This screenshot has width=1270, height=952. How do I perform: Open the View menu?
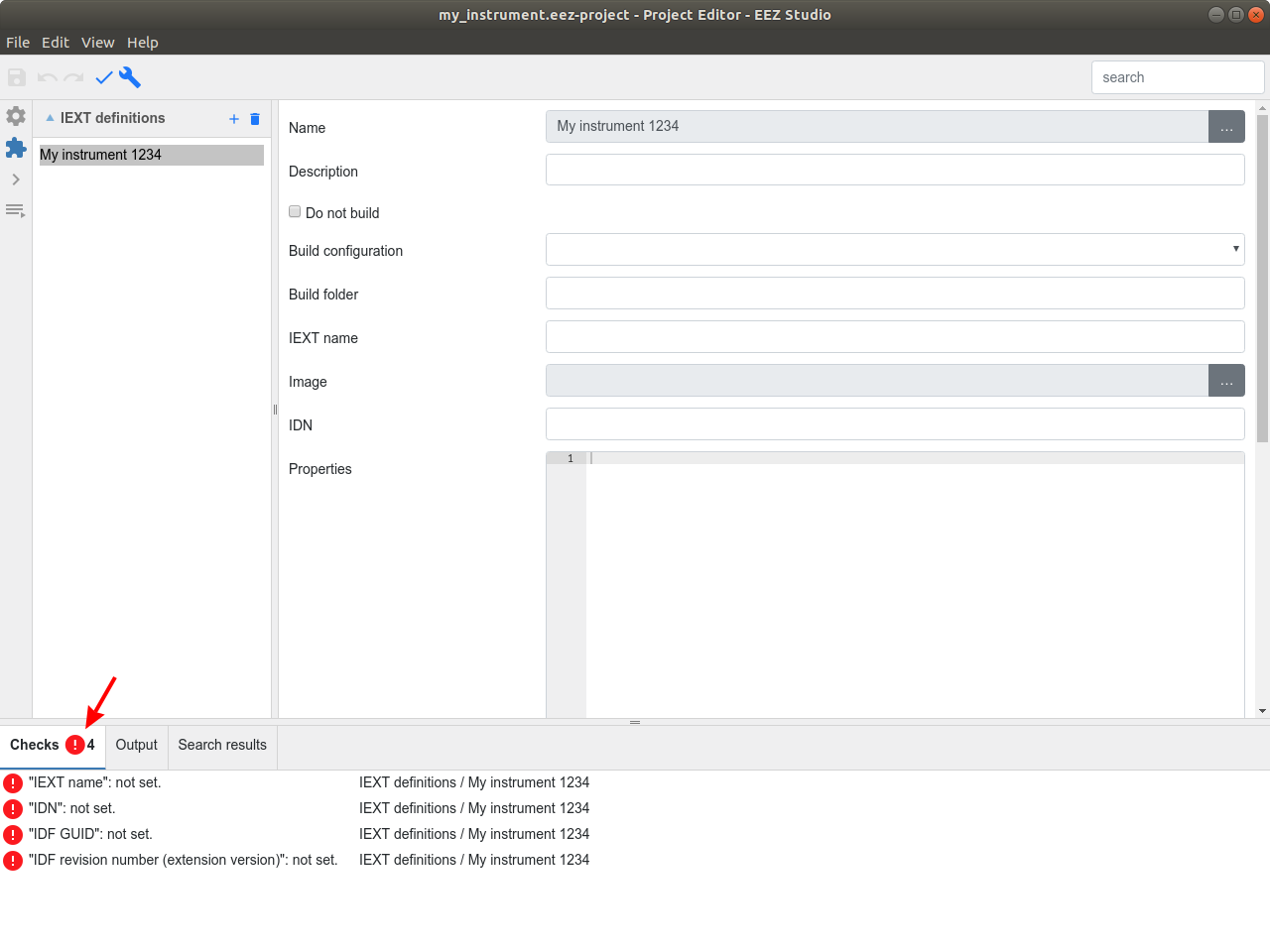coord(98,42)
